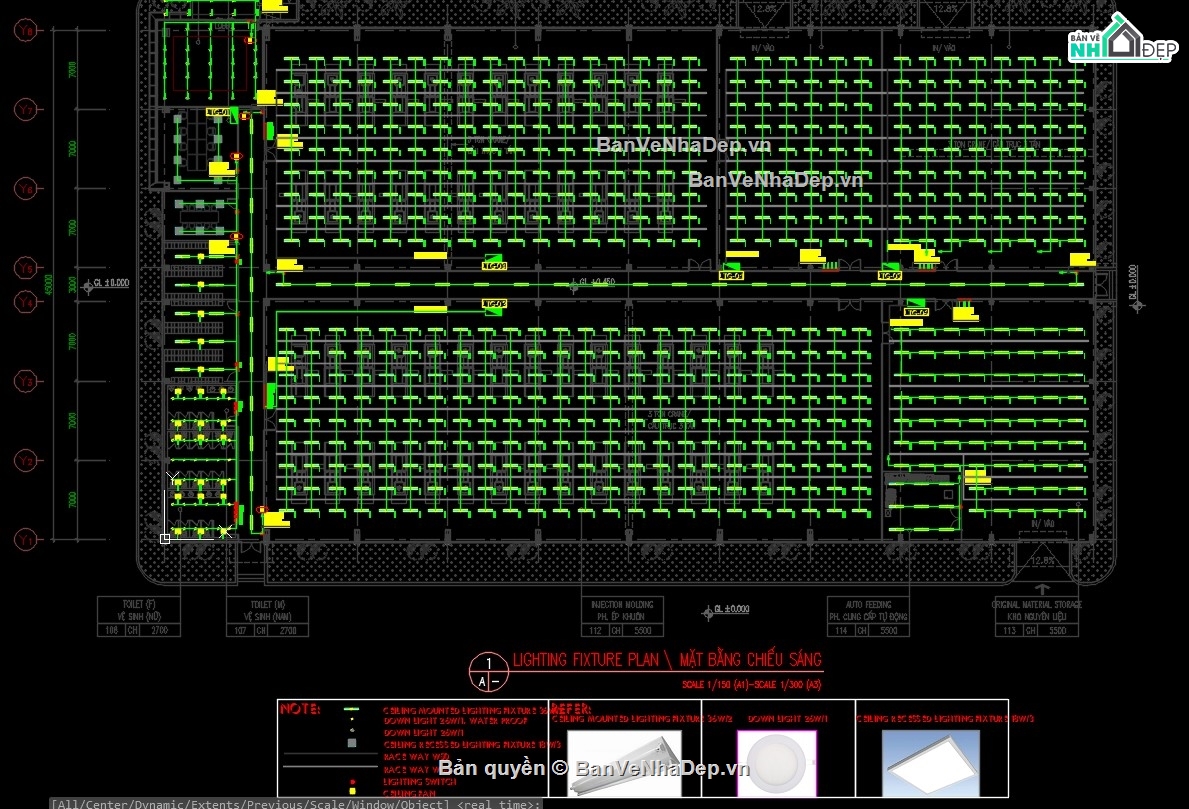Select the Y1 grid axis bubble
The width and height of the screenshot is (1189, 809).
point(26,540)
